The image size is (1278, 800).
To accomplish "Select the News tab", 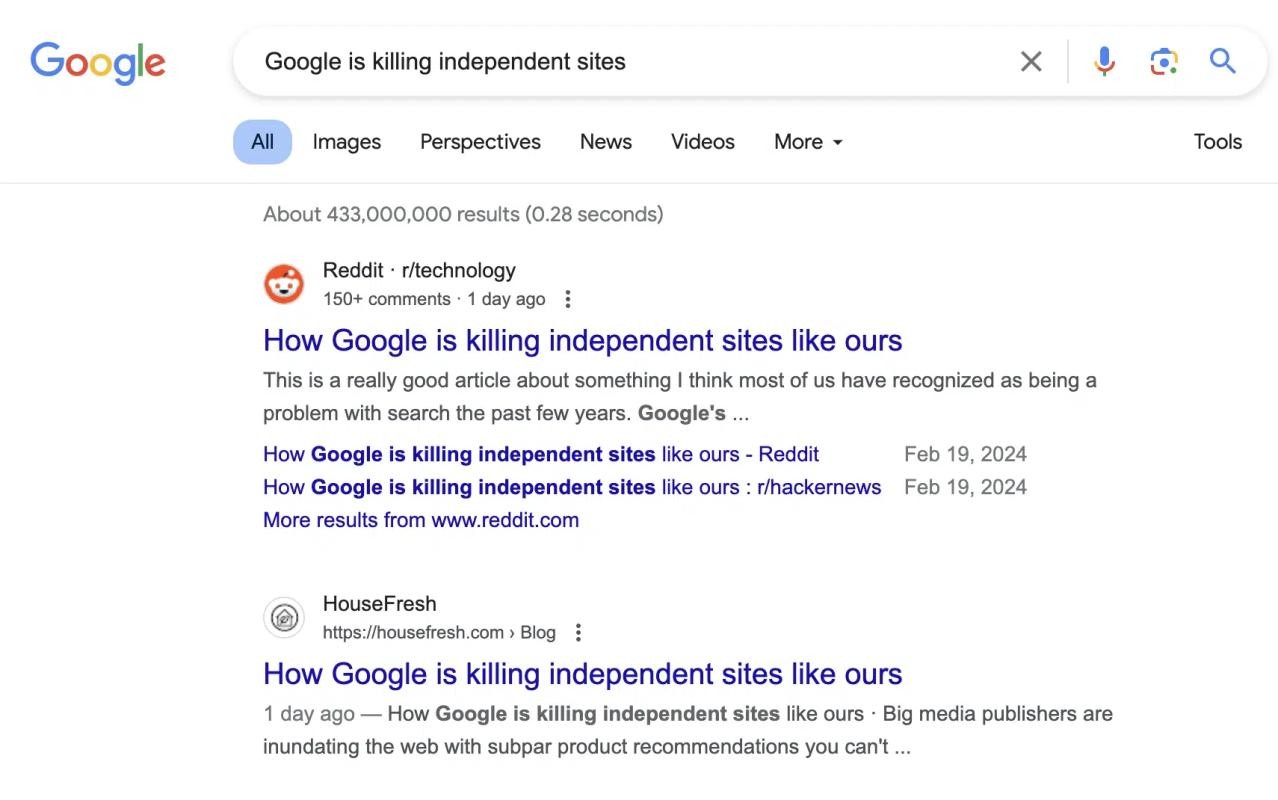I will (x=605, y=142).
